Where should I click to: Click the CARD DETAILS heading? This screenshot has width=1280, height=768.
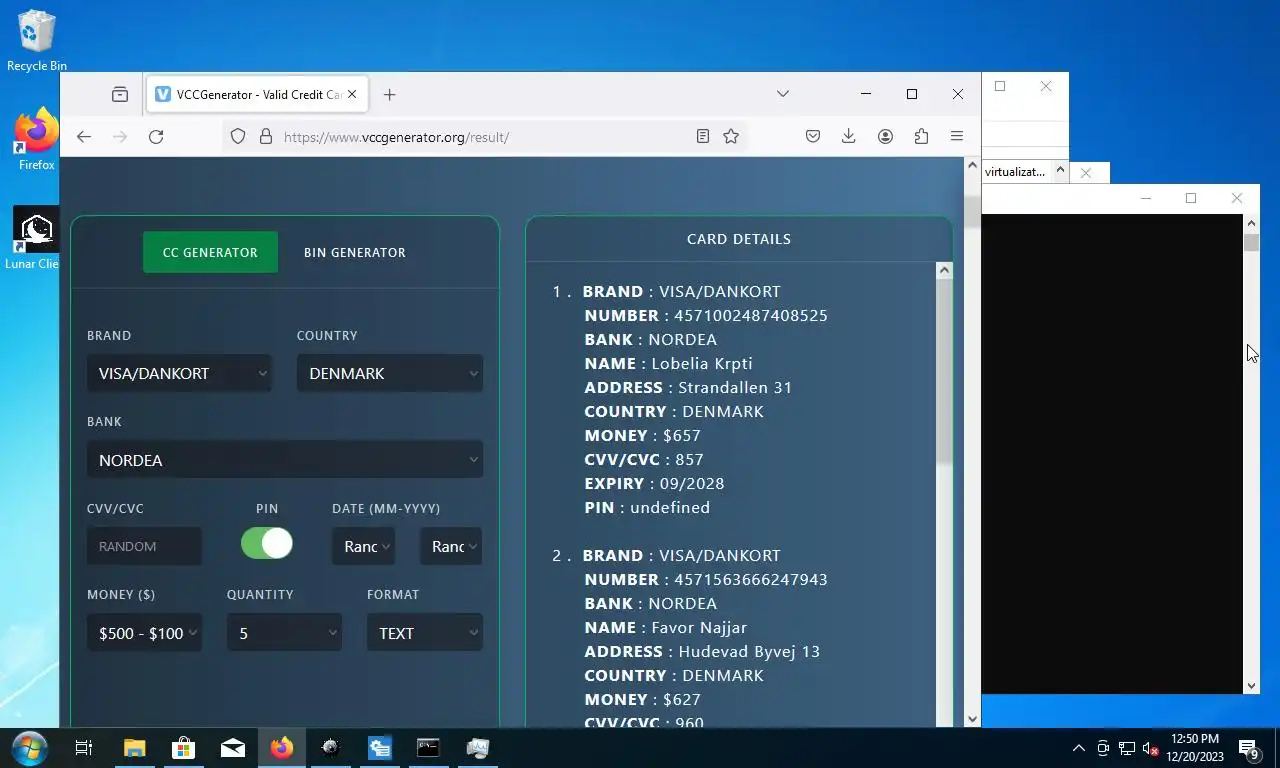coord(739,239)
